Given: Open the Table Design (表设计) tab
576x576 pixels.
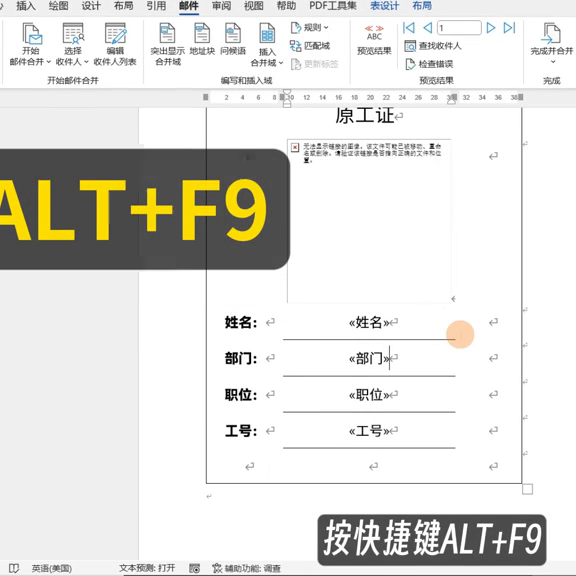Looking at the screenshot, I should pos(384,6).
